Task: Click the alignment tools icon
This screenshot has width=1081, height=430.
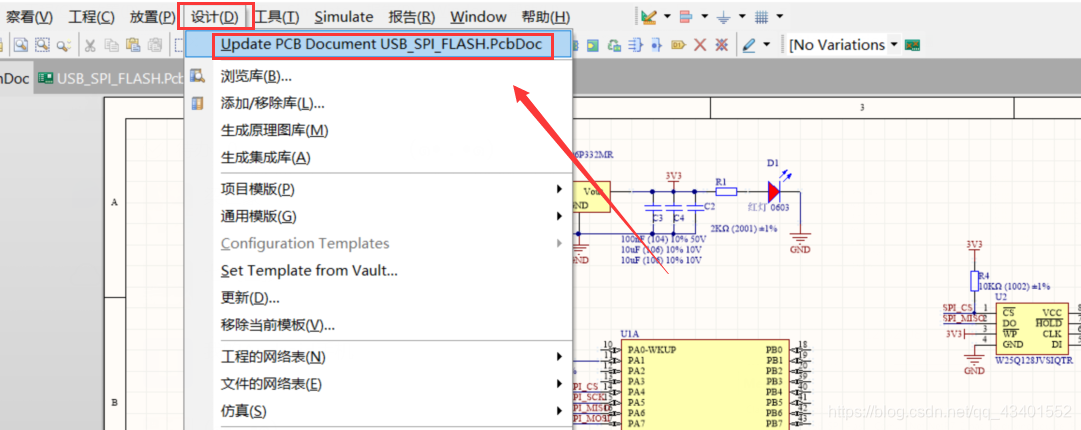Action: pos(685,16)
